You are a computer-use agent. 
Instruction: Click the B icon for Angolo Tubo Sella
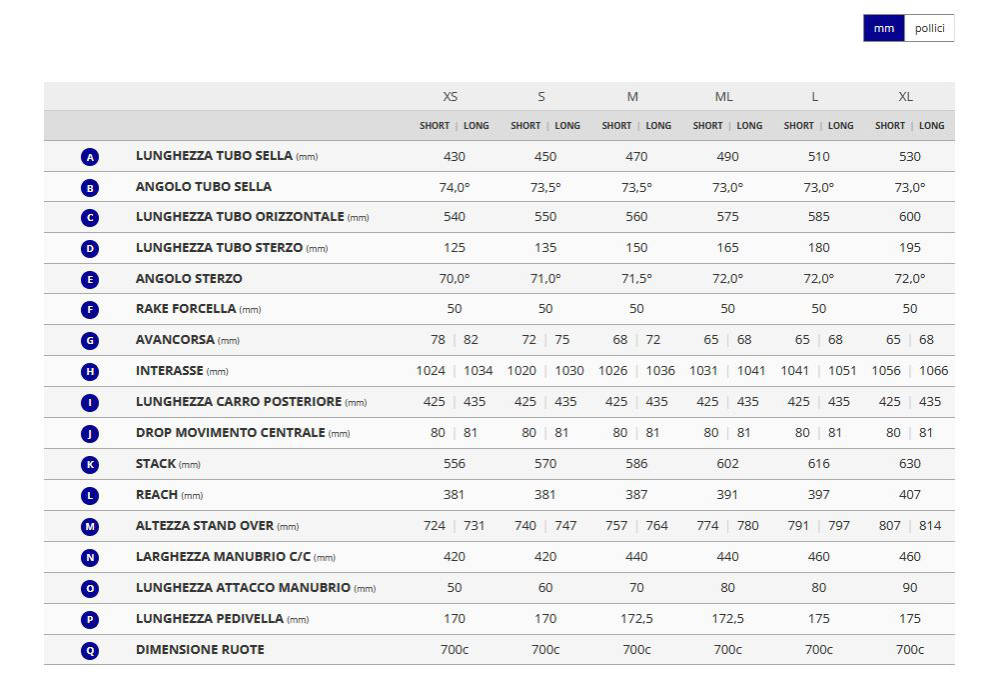pos(90,188)
